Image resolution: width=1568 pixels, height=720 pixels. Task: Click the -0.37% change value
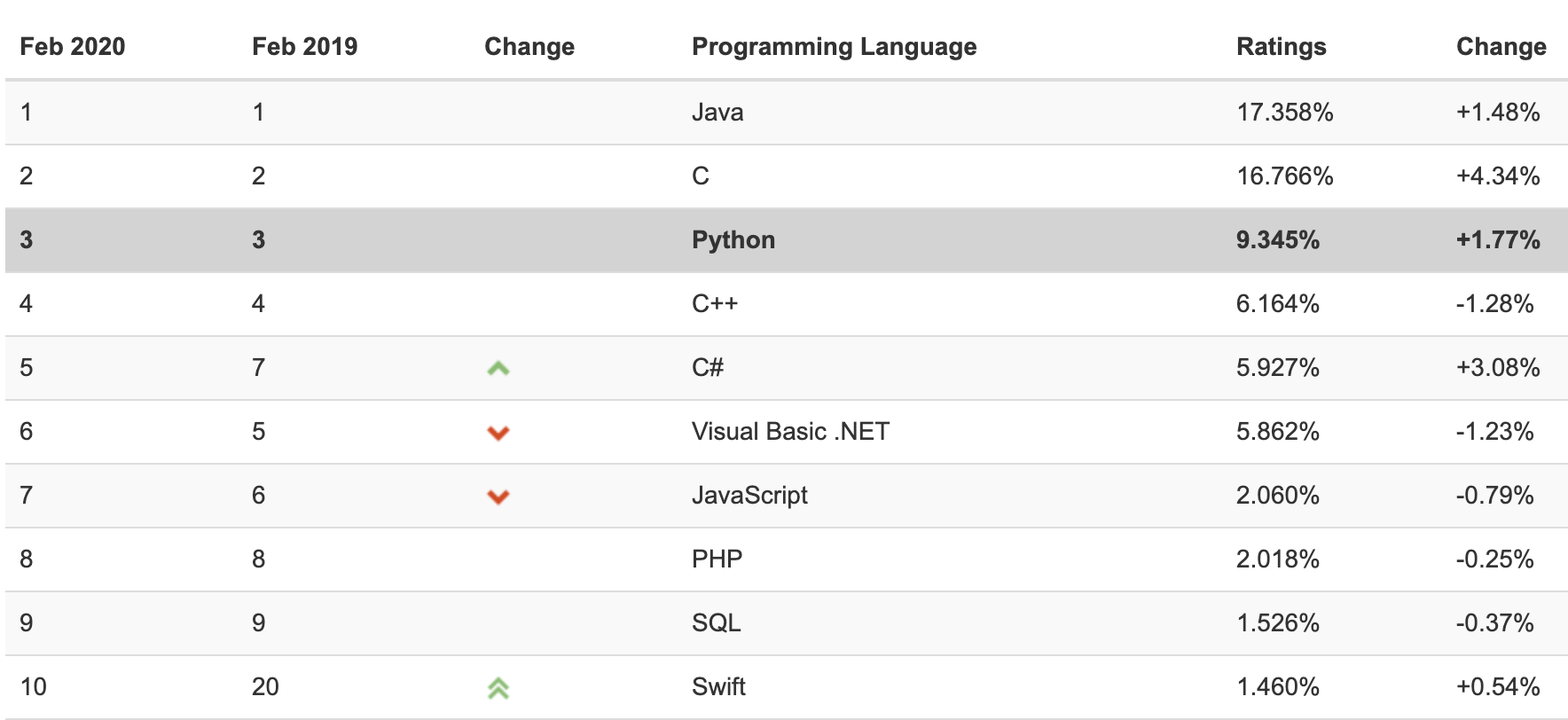1495,623
